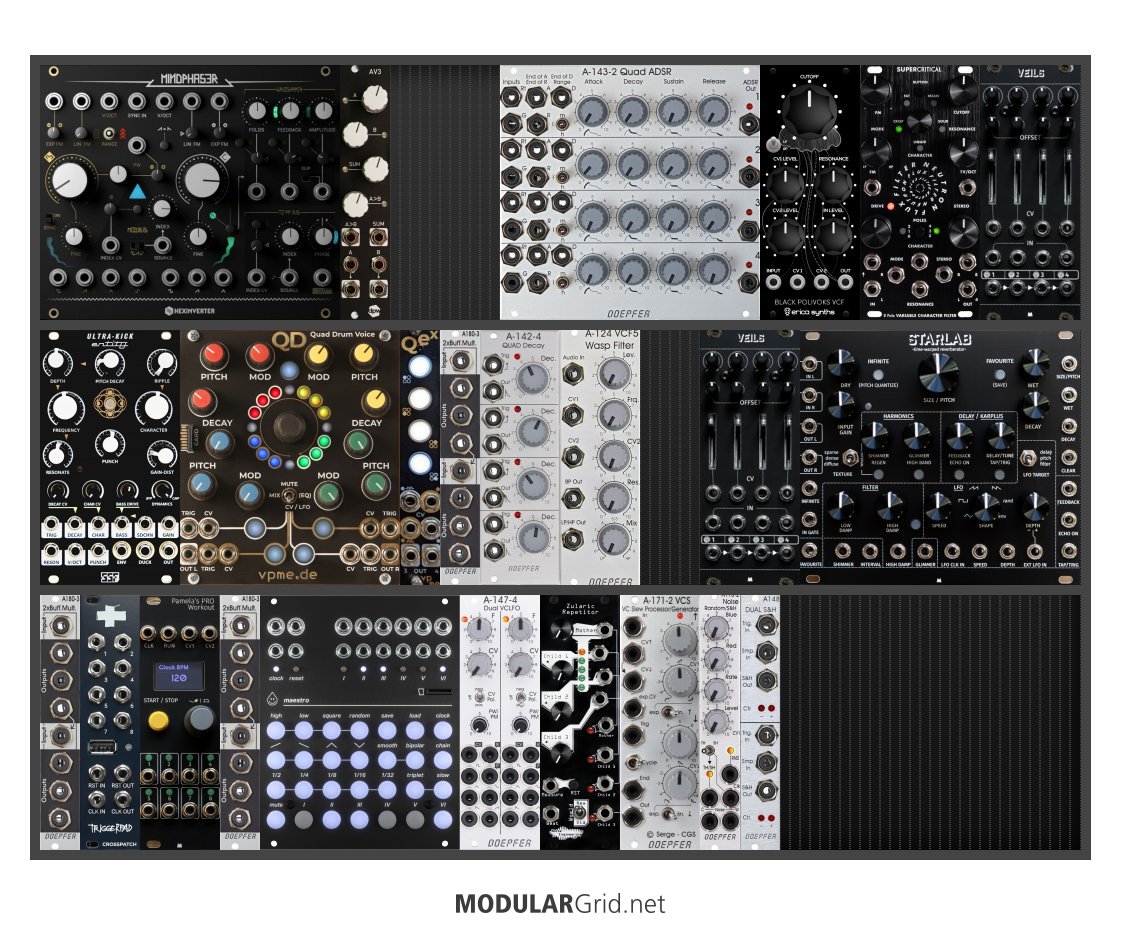Click the FAVOURITE (SAVE) button on Starlab
Screen dimensions: 1121x925
[x=999, y=373]
